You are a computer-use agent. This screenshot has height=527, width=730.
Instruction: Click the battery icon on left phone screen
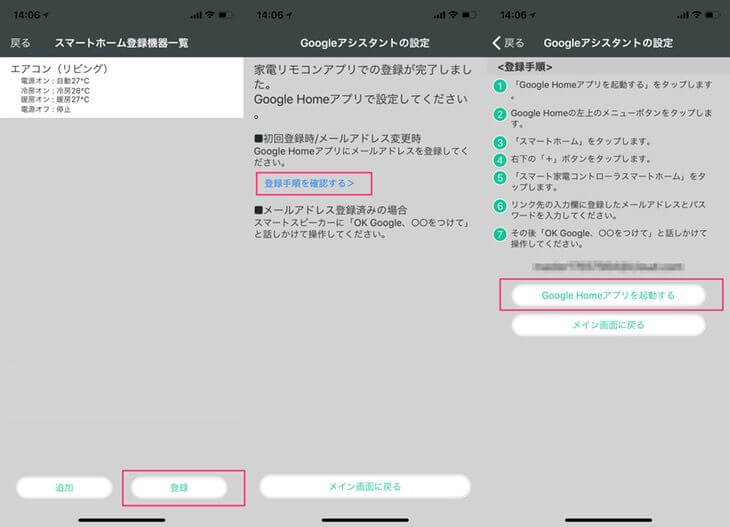coord(225,15)
